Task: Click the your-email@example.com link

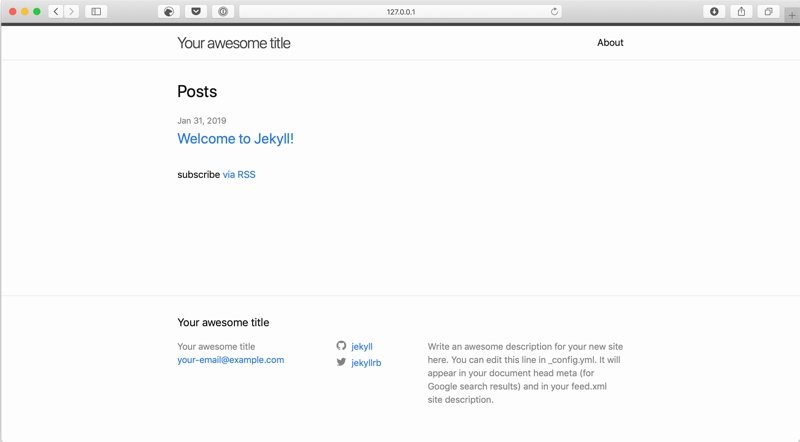Action: [231, 359]
